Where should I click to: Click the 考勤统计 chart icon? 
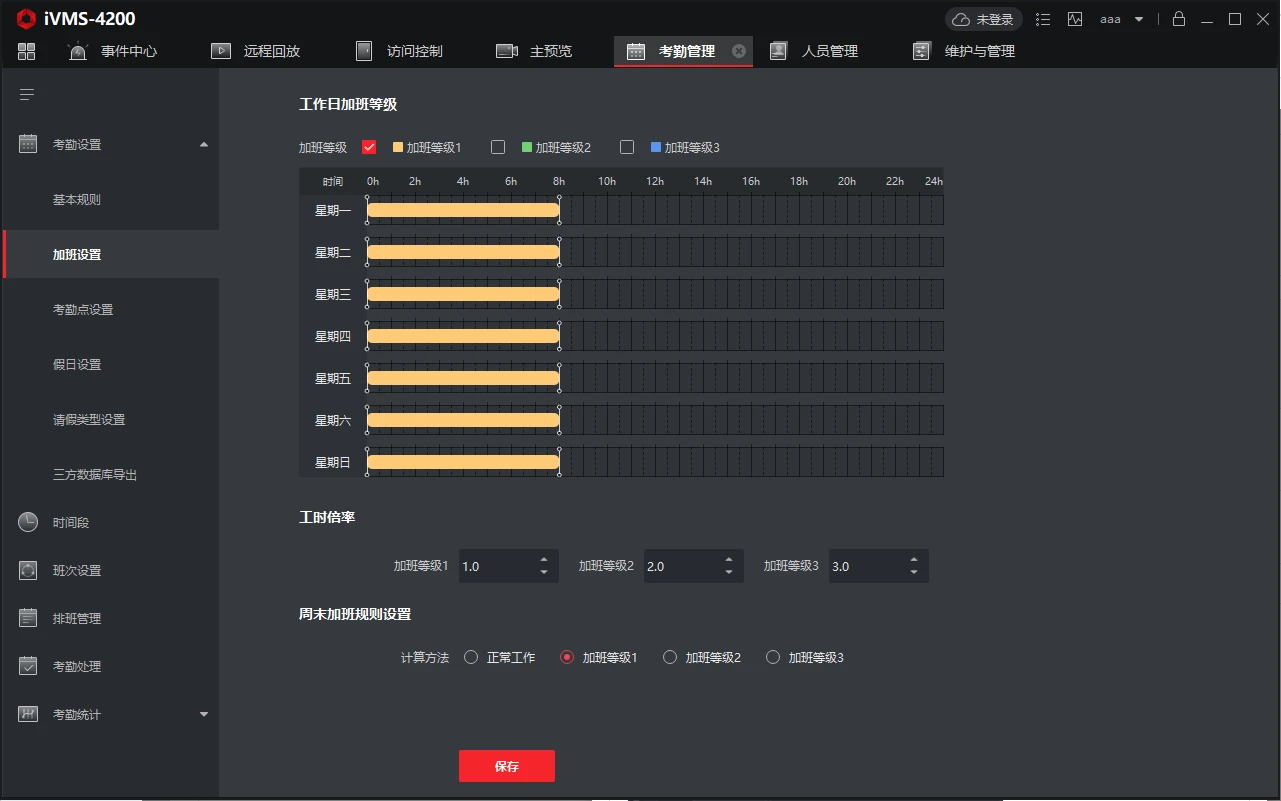coord(28,714)
